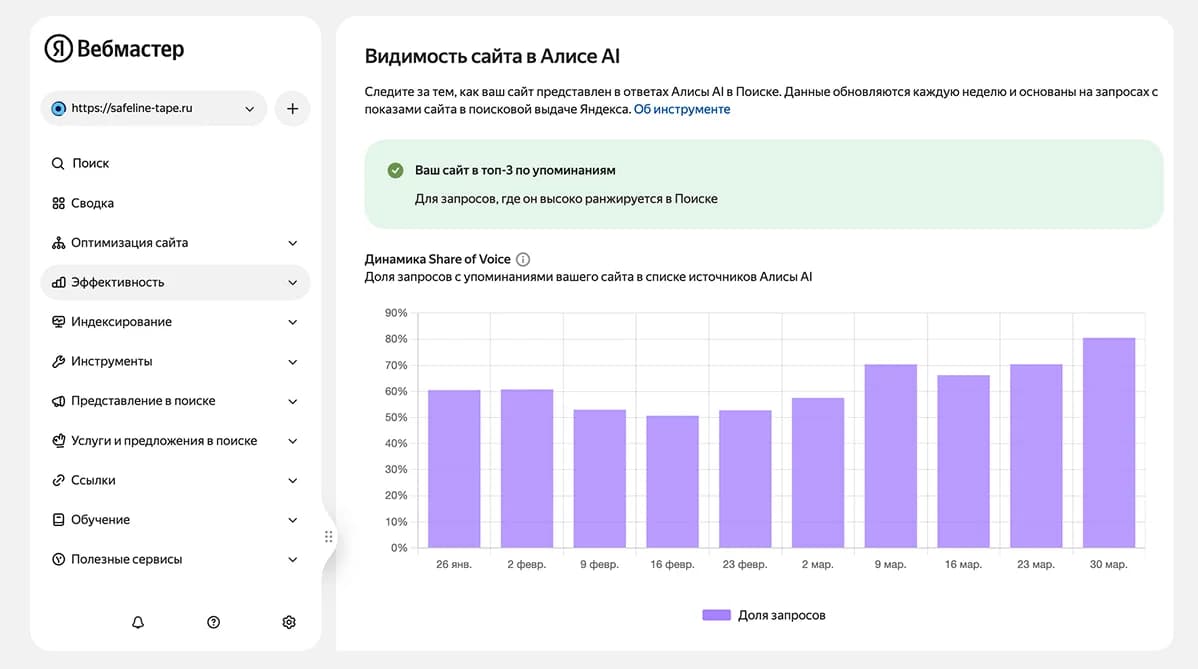Toggle Доля запросов legend series

pos(764,616)
